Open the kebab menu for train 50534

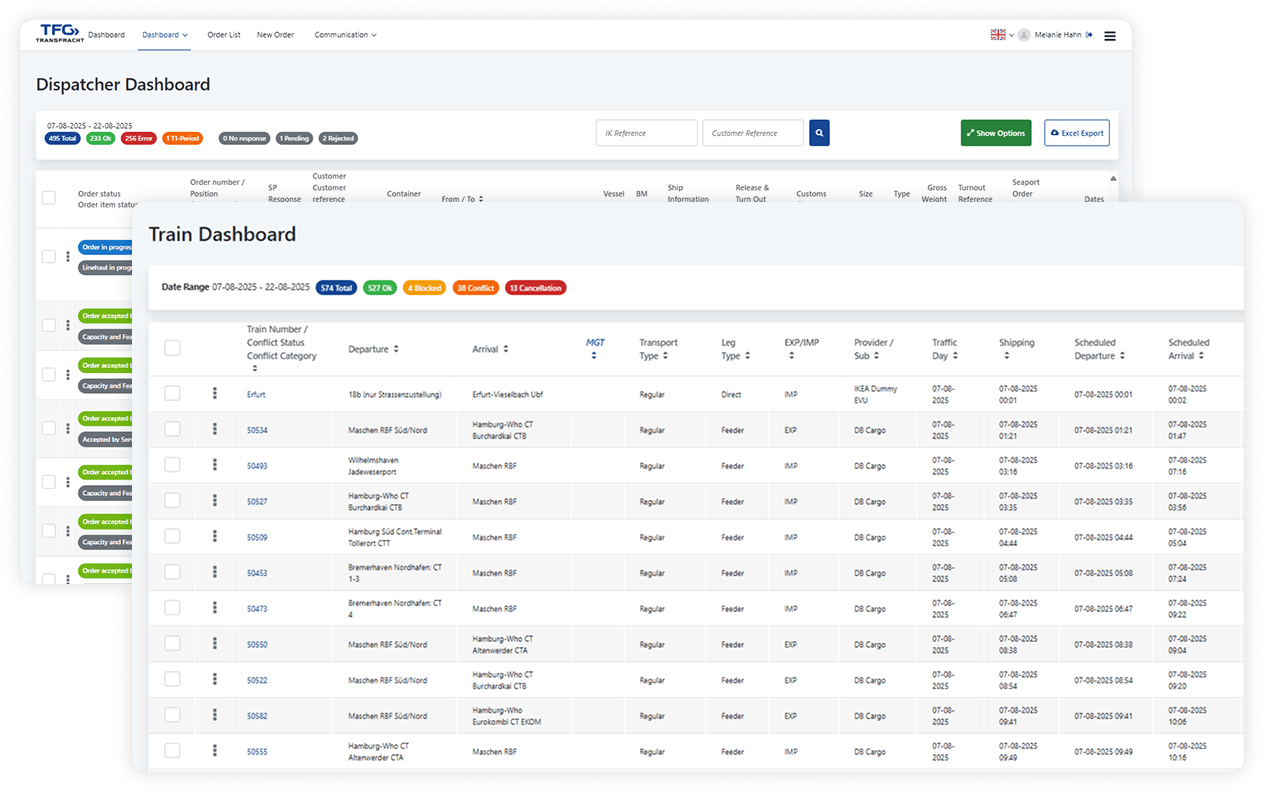[214, 429]
